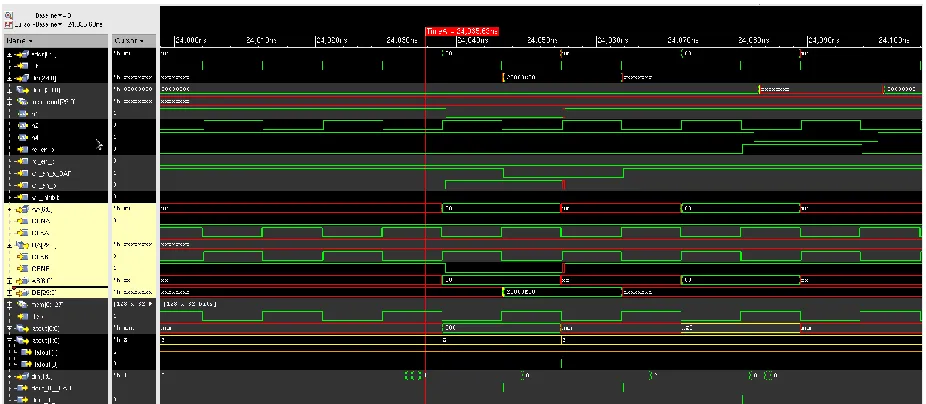Screen dimensions: 926x404
Task: Click the CENB low pulse in waveform
Action: coord(504,269)
